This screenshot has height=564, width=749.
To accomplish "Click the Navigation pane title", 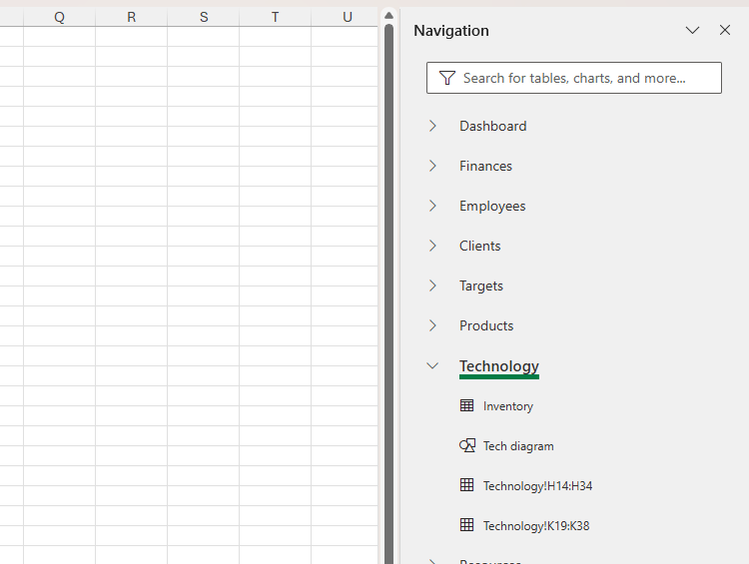I will 451,31.
